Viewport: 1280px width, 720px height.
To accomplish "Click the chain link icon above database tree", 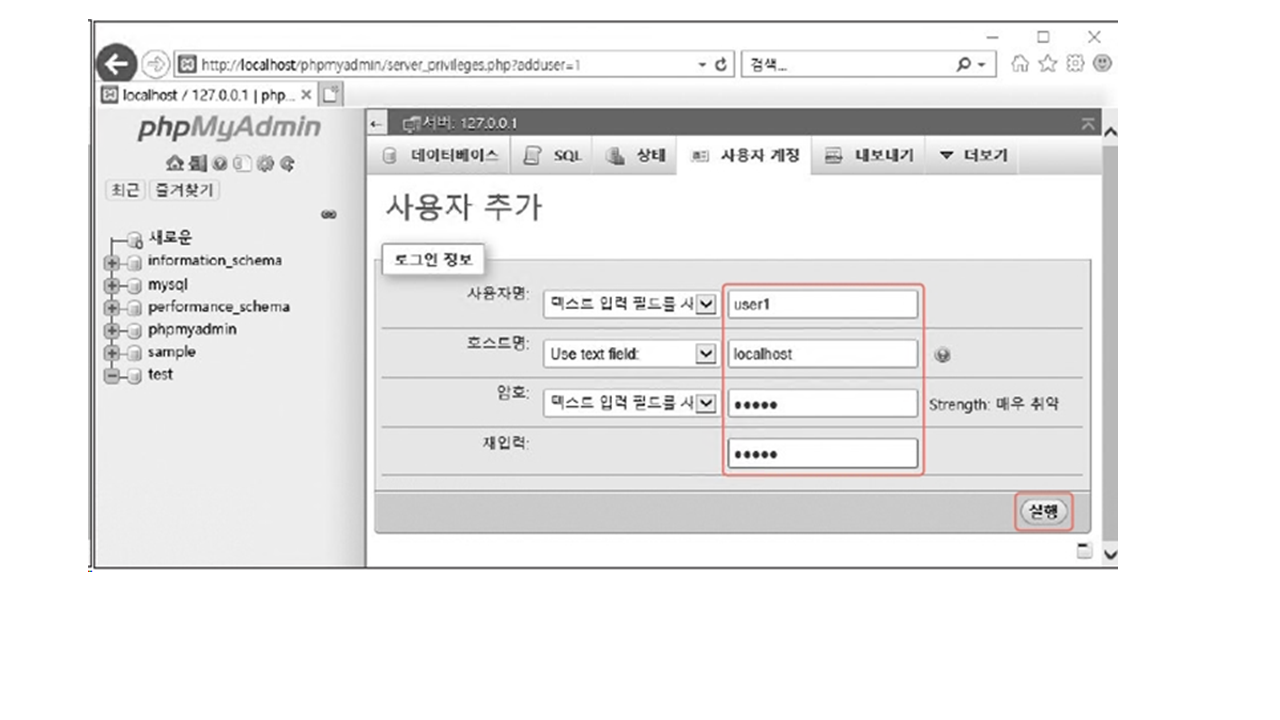I will point(328,214).
